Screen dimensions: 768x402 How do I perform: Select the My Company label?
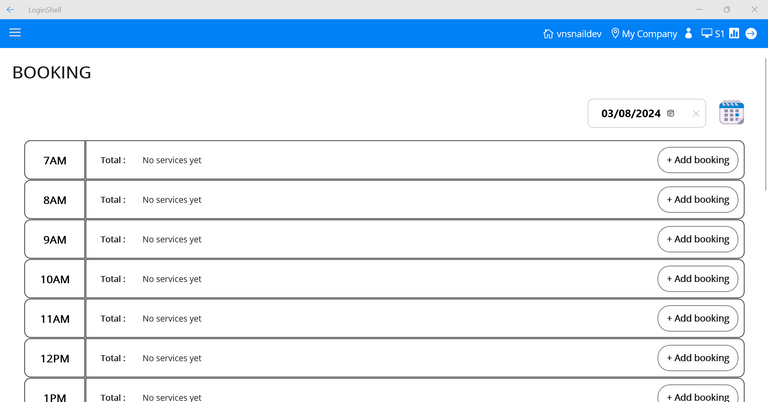click(649, 34)
